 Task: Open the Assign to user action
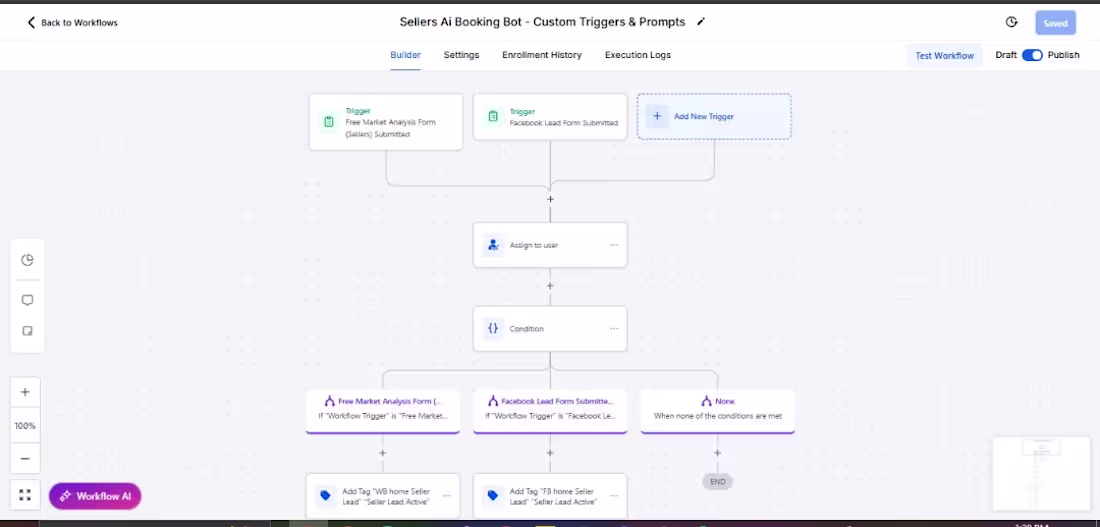(x=550, y=245)
